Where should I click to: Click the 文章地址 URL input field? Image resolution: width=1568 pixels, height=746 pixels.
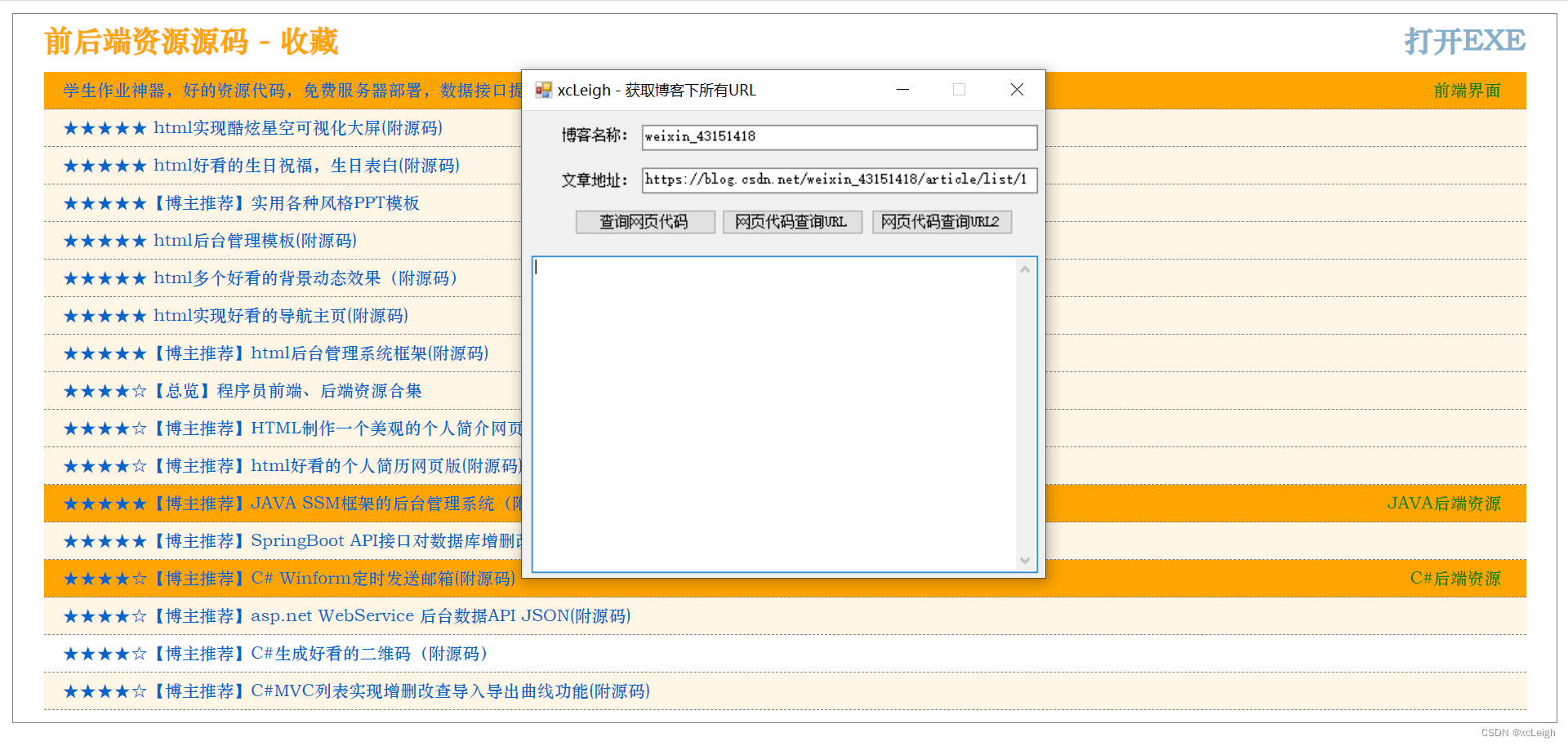pos(840,180)
